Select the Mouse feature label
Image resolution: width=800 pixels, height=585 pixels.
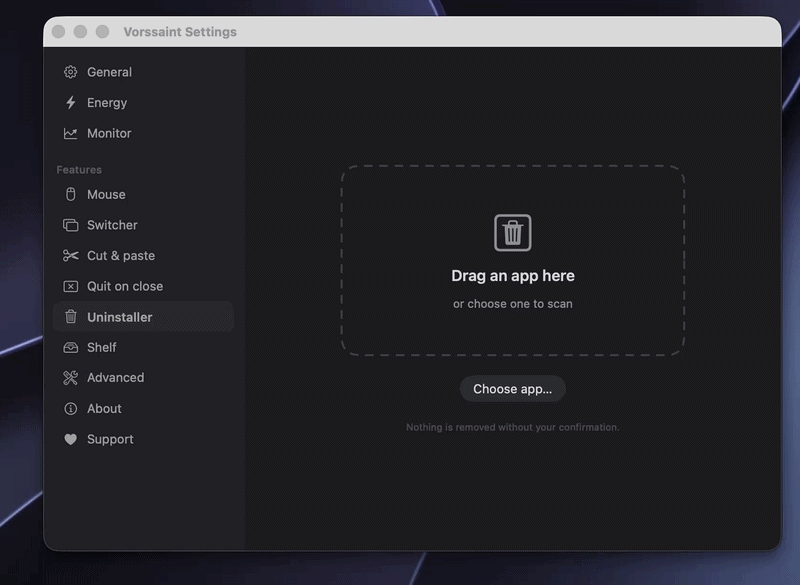(106, 194)
